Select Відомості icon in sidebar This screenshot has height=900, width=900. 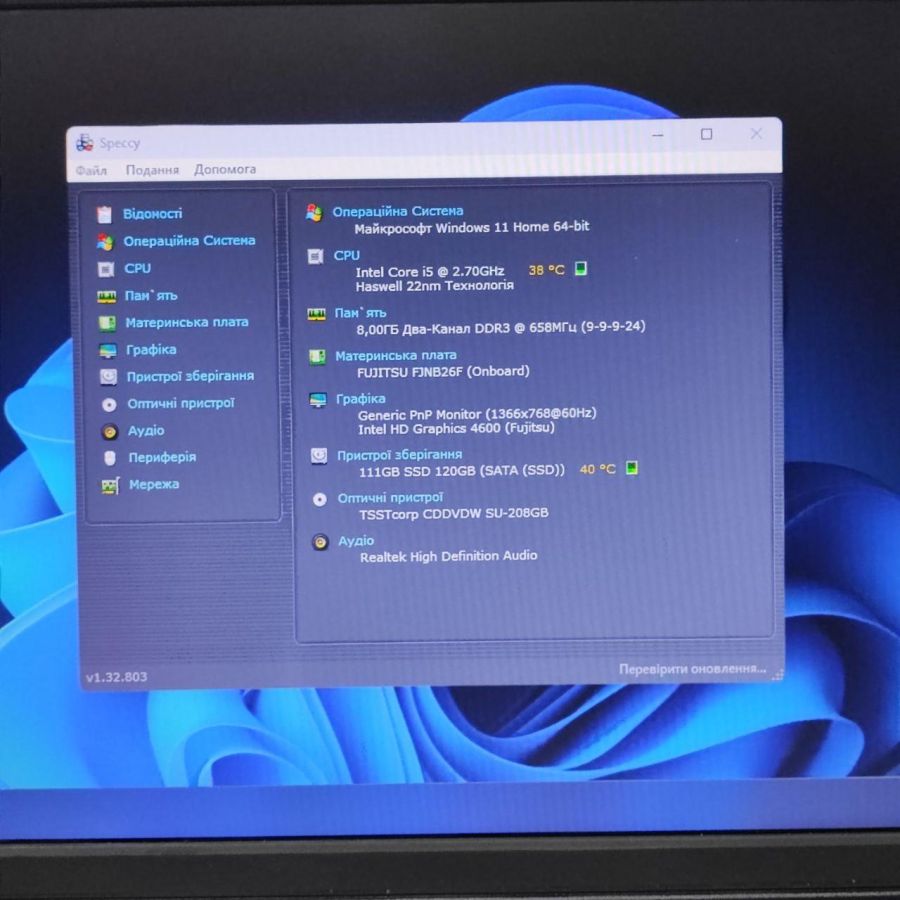coord(104,214)
